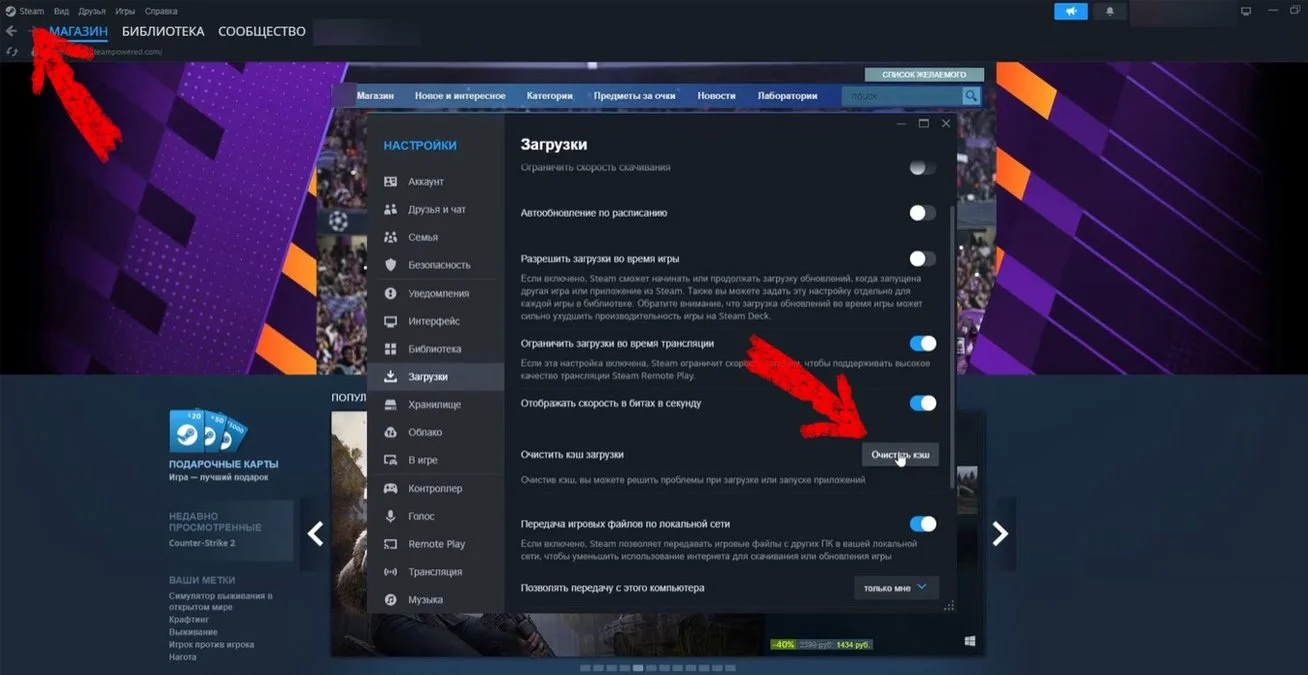Viewport: 1308px width, 675px height.
Task: Switch to the СООБЩЕСТВО tab
Action: (262, 32)
